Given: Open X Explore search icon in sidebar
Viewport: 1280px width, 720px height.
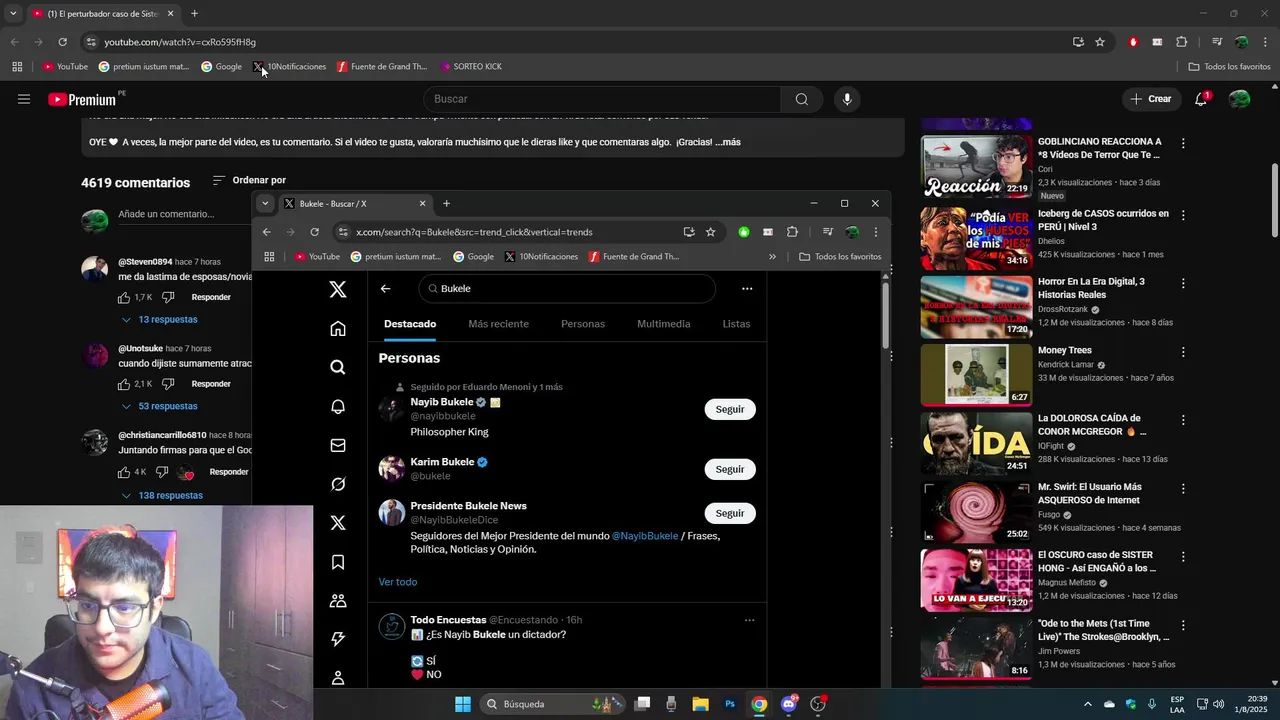Looking at the screenshot, I should click(338, 367).
